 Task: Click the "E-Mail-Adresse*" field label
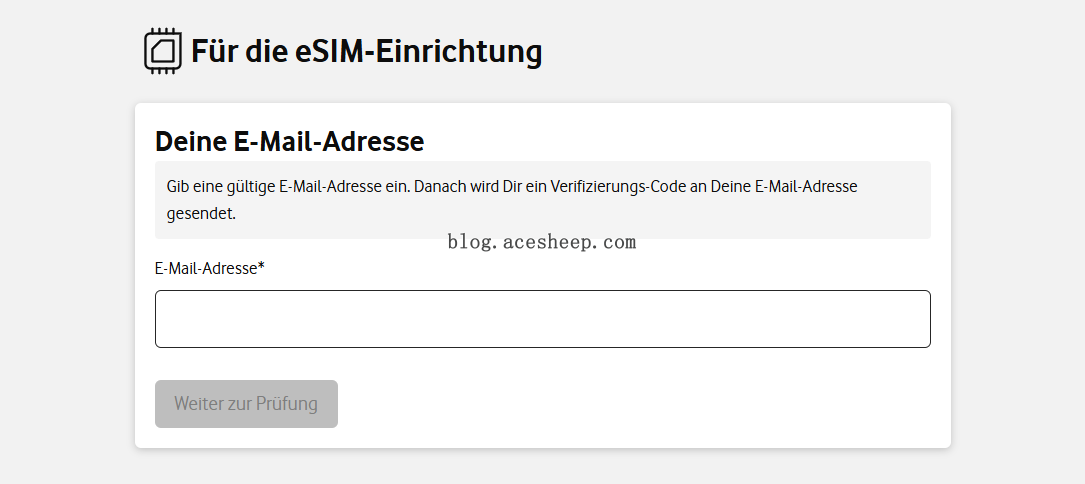207,268
